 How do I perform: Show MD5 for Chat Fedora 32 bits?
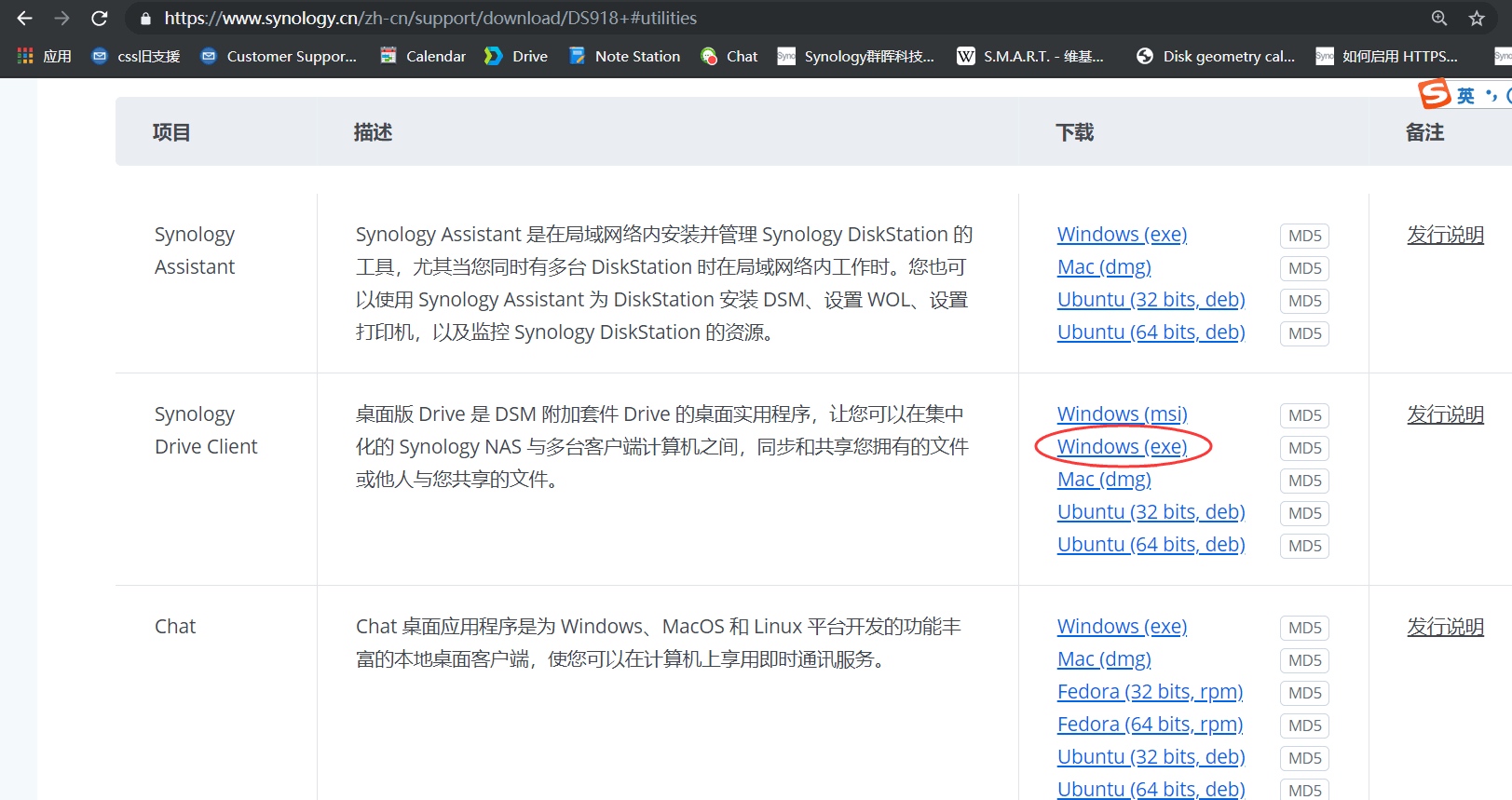(1304, 693)
